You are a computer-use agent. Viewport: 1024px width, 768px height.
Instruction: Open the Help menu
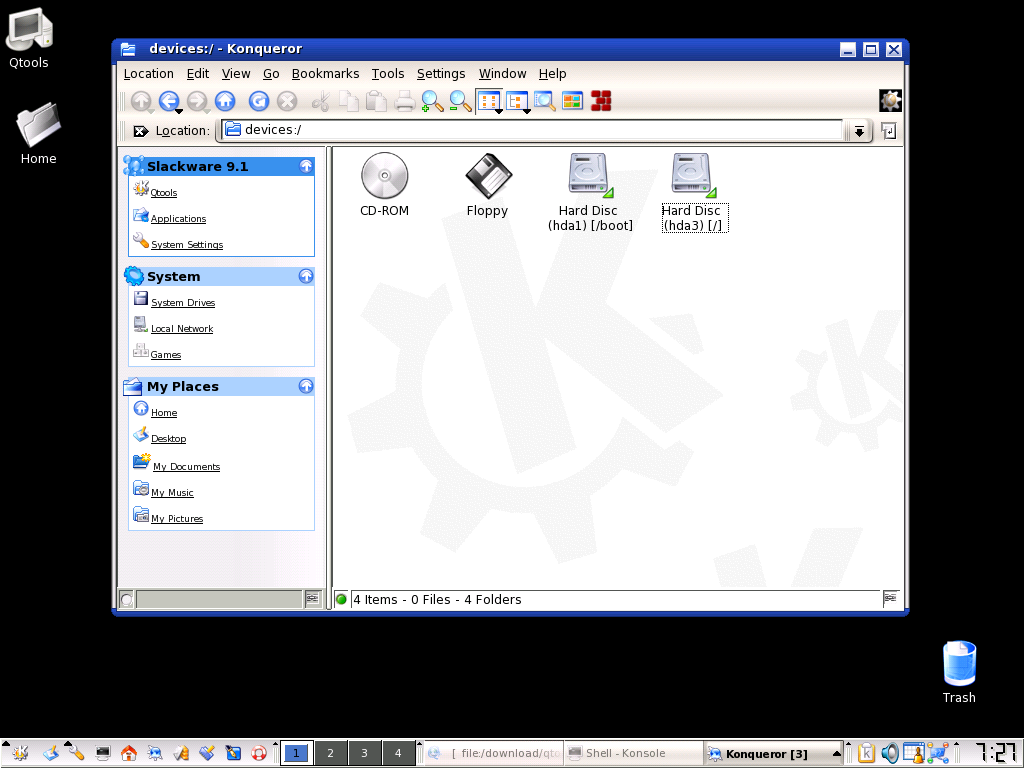point(552,74)
